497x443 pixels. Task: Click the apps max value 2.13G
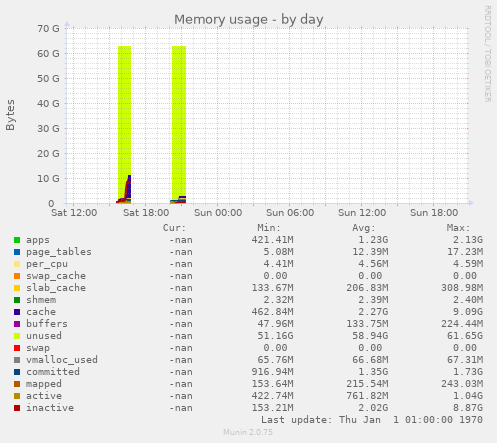point(468,240)
